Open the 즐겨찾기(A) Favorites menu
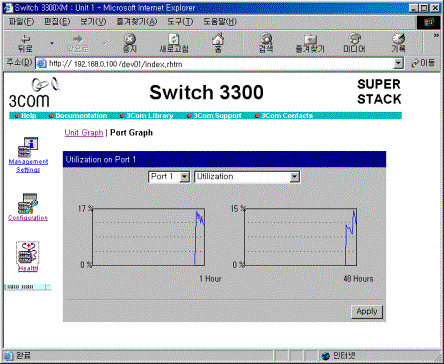The width and height of the screenshot is (444, 364). [x=136, y=22]
